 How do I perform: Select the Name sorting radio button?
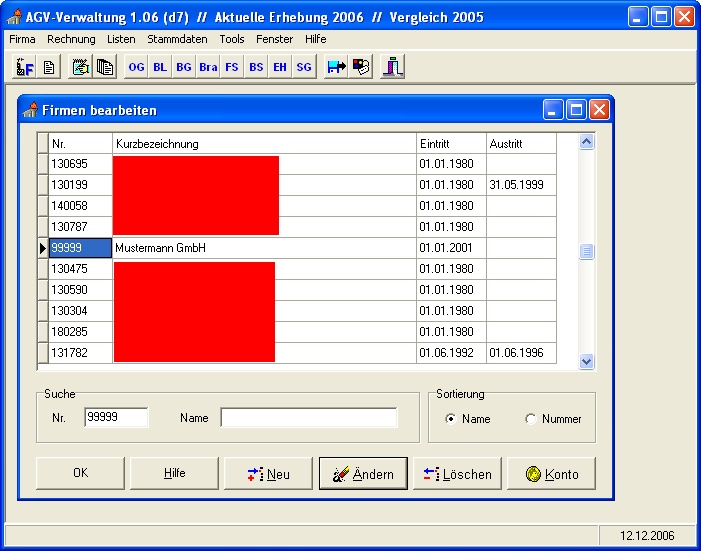point(450,419)
